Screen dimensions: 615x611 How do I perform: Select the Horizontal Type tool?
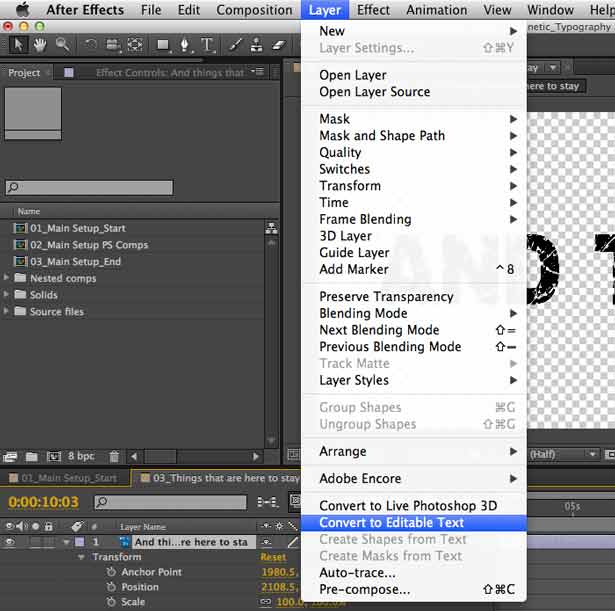[207, 45]
